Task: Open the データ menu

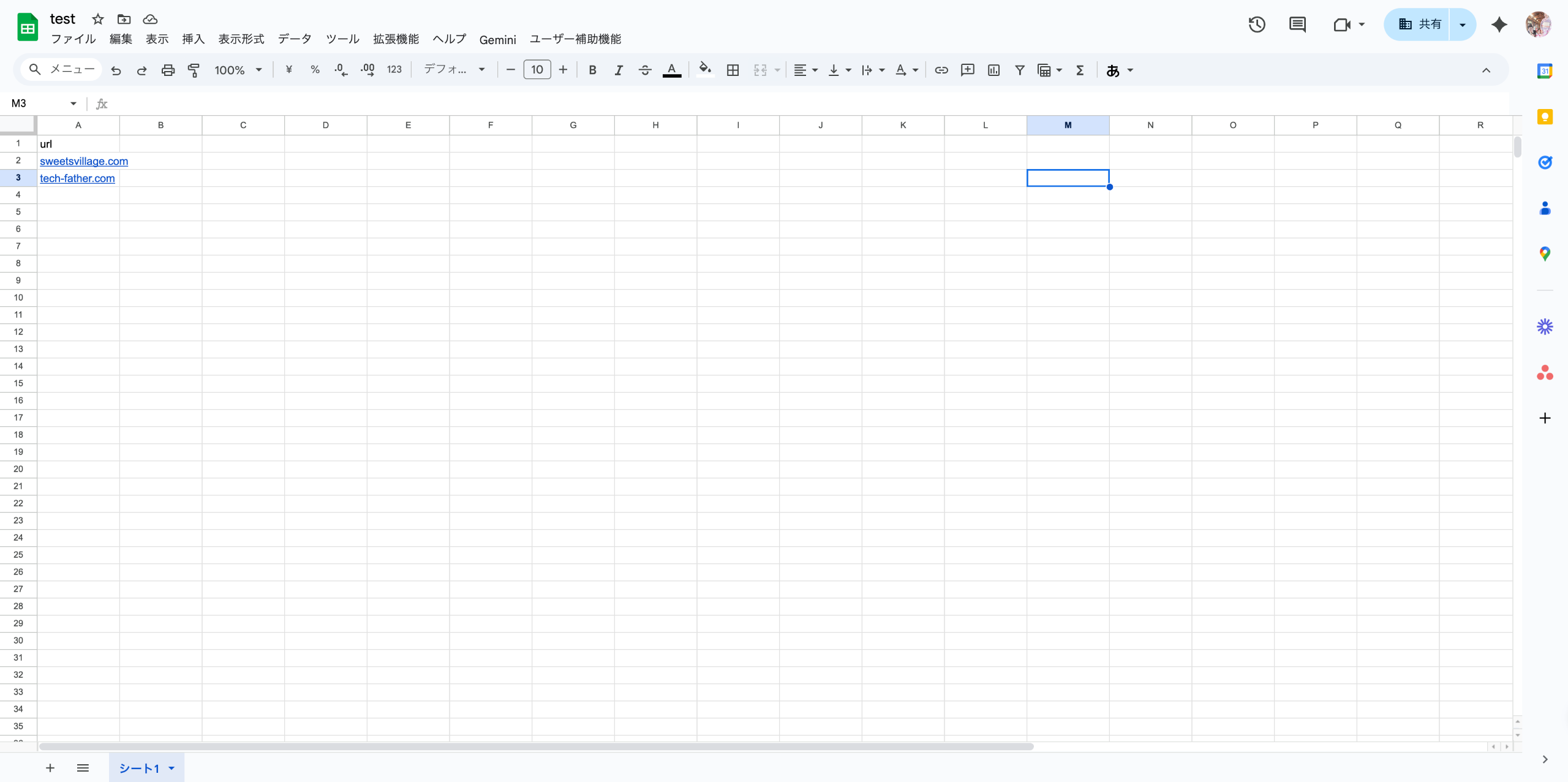Action: [295, 39]
